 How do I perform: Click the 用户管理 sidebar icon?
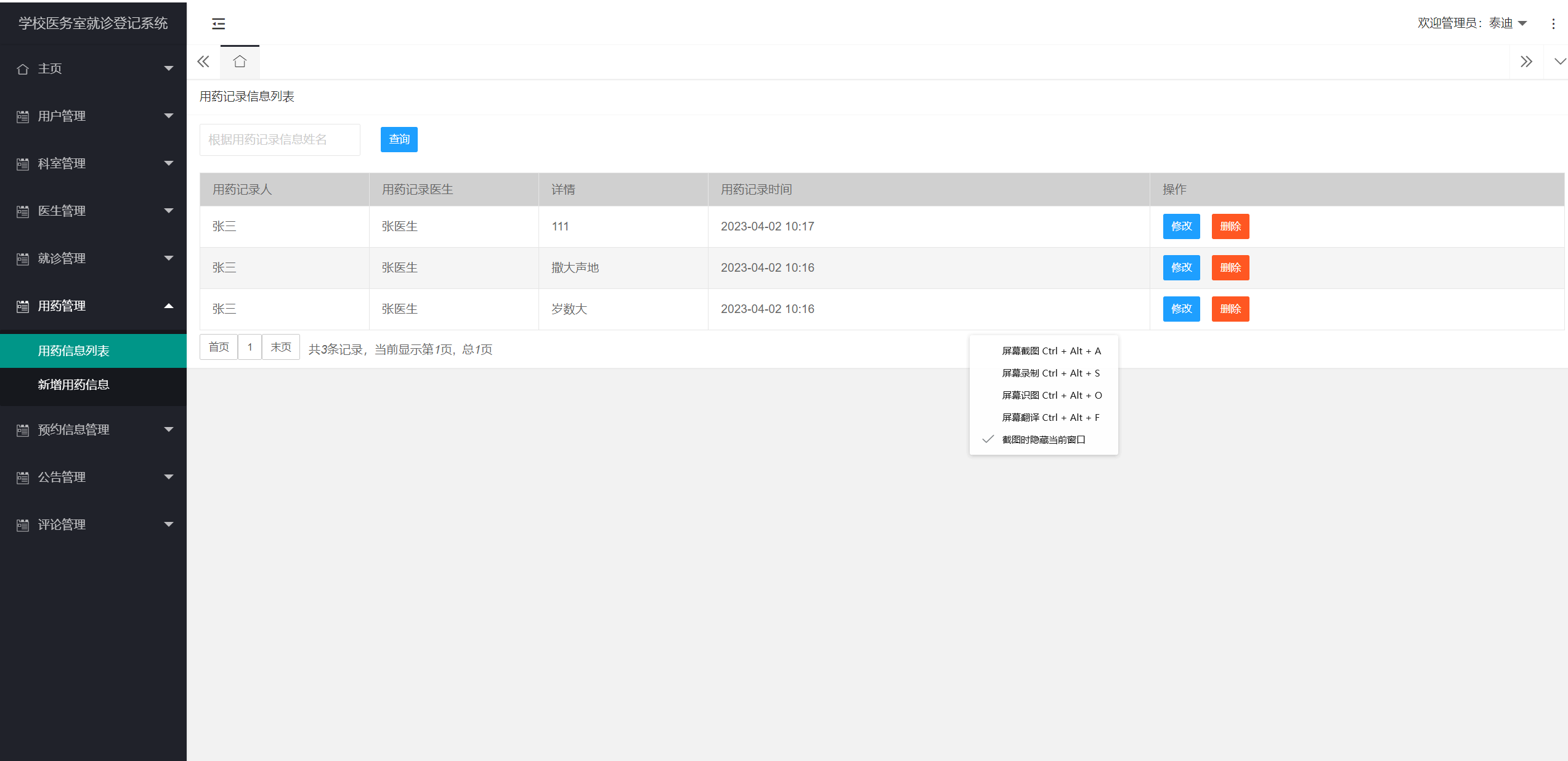tap(23, 116)
